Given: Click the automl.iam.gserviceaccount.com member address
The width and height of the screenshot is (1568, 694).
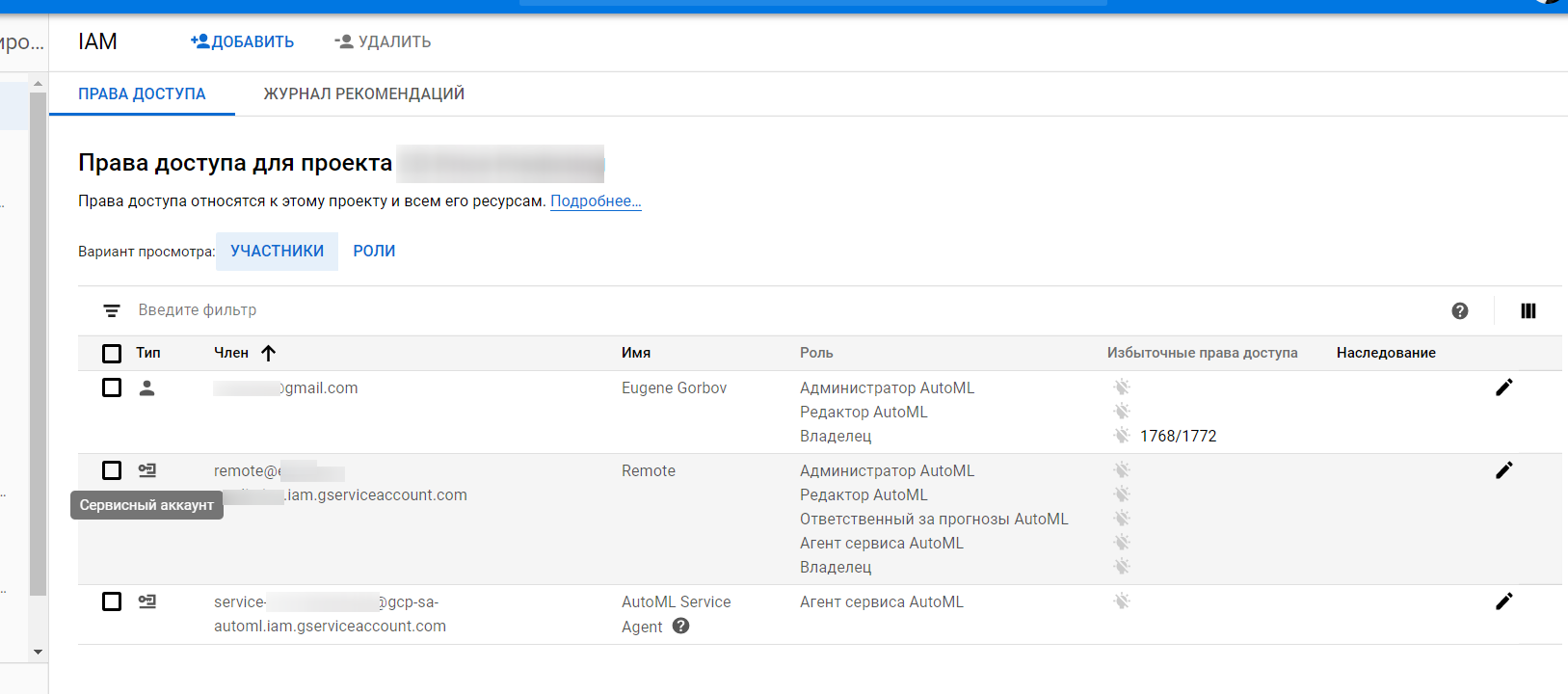Looking at the screenshot, I should 330,614.
